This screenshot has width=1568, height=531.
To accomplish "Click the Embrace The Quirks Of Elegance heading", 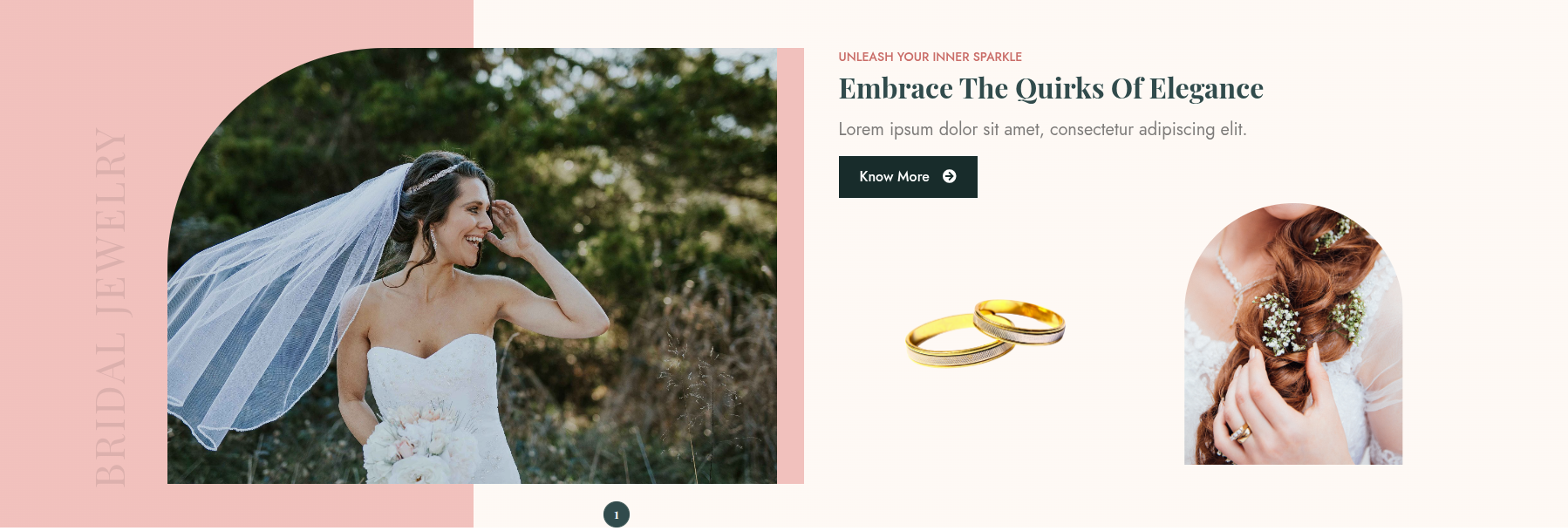I will coord(1051,89).
